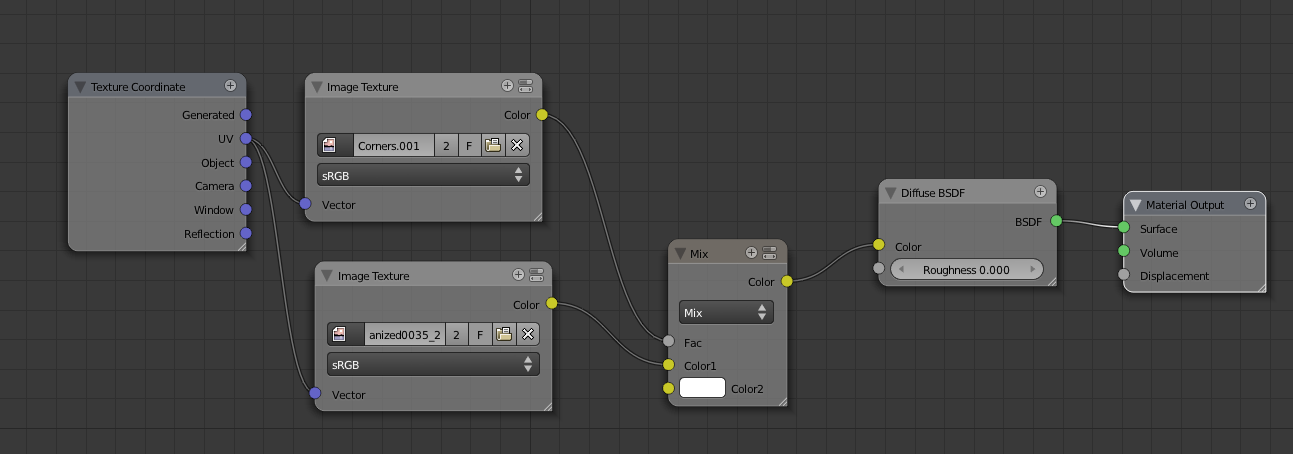
Task: Click the Volume input socket
Action: coord(1123,252)
